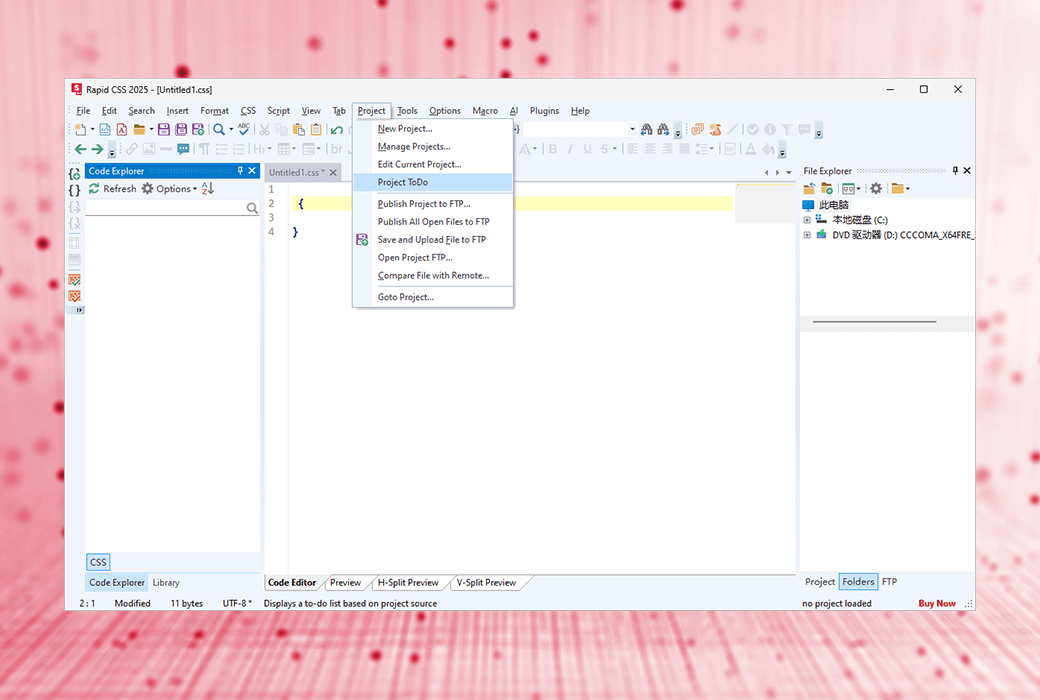The image size is (1040, 700).
Task: Click the CSS button in Code Explorer
Action: point(98,562)
